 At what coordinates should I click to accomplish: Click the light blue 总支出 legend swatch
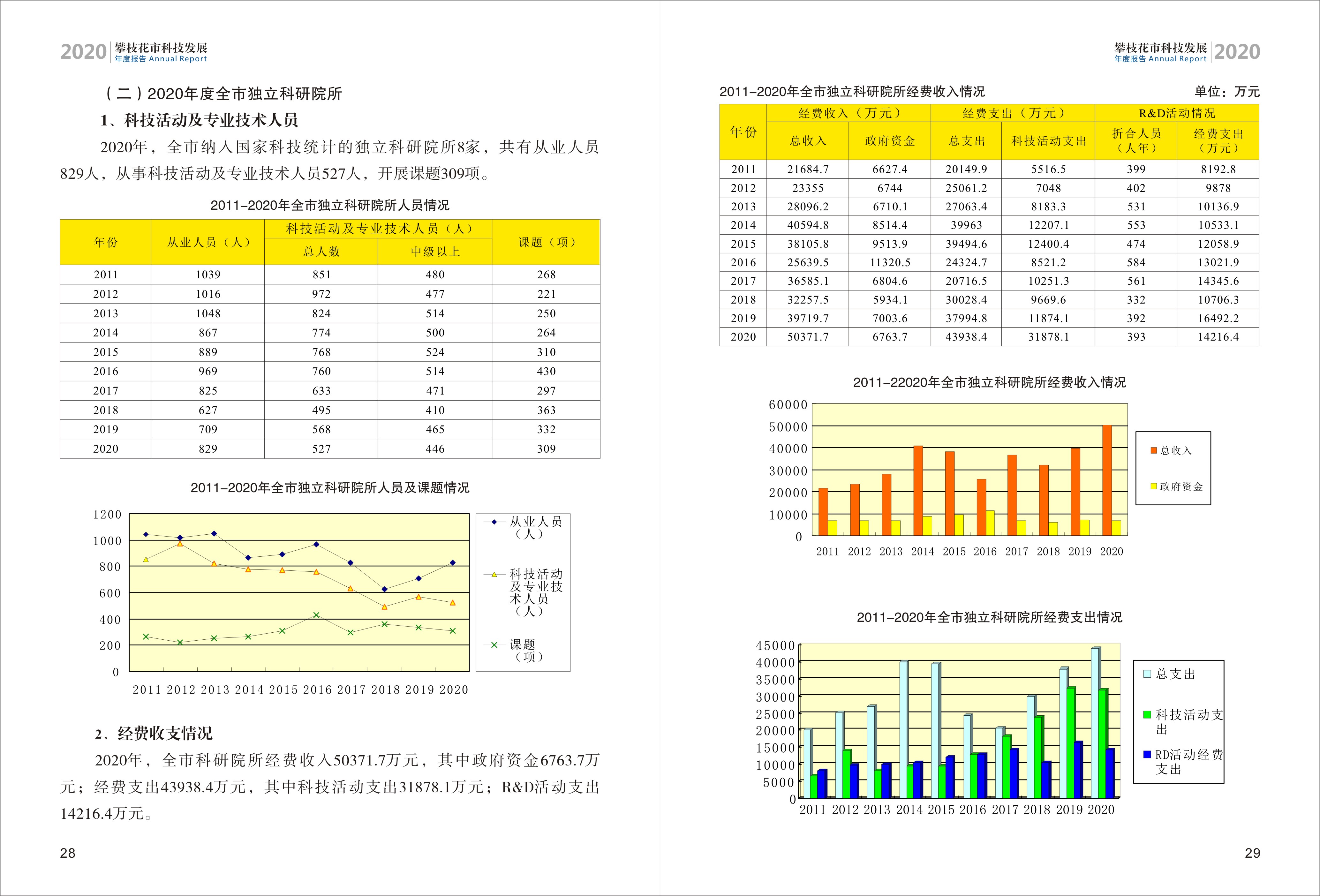click(x=1147, y=674)
